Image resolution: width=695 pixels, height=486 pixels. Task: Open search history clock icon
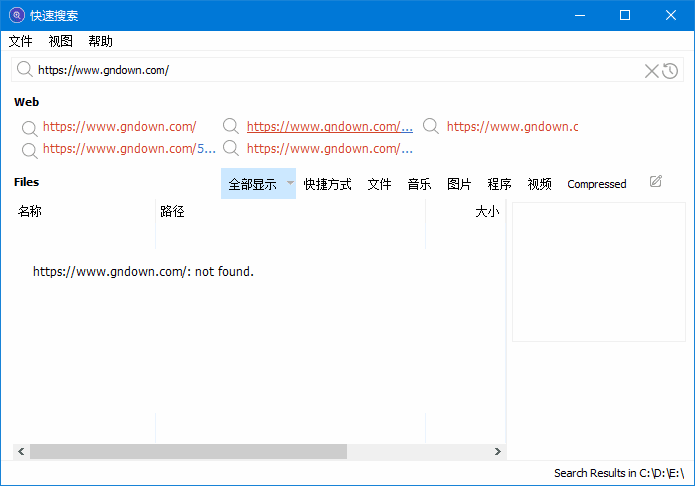(670, 71)
